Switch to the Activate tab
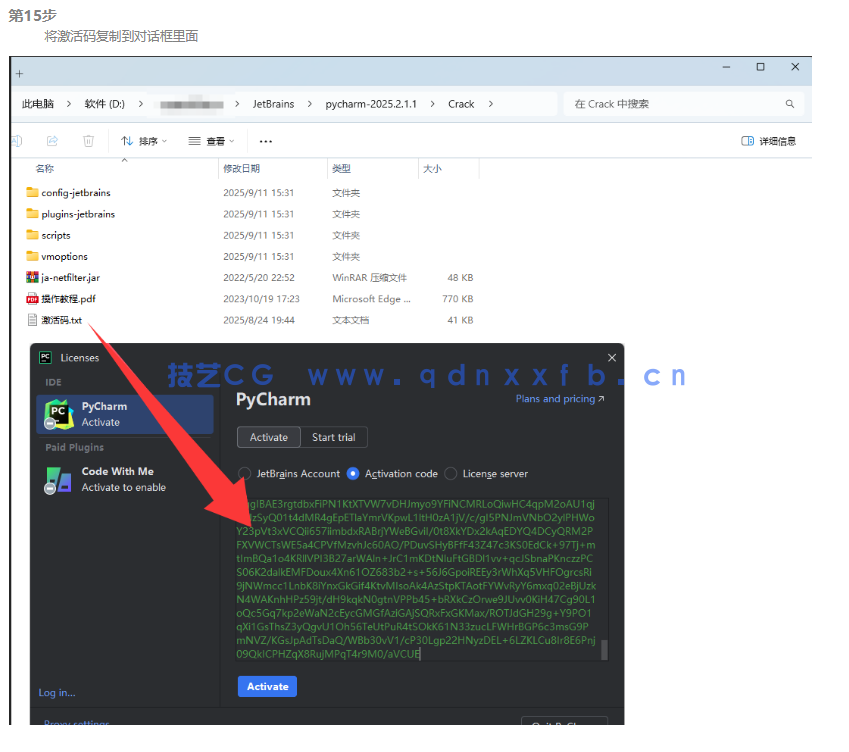The height and width of the screenshot is (752, 849). (268, 437)
